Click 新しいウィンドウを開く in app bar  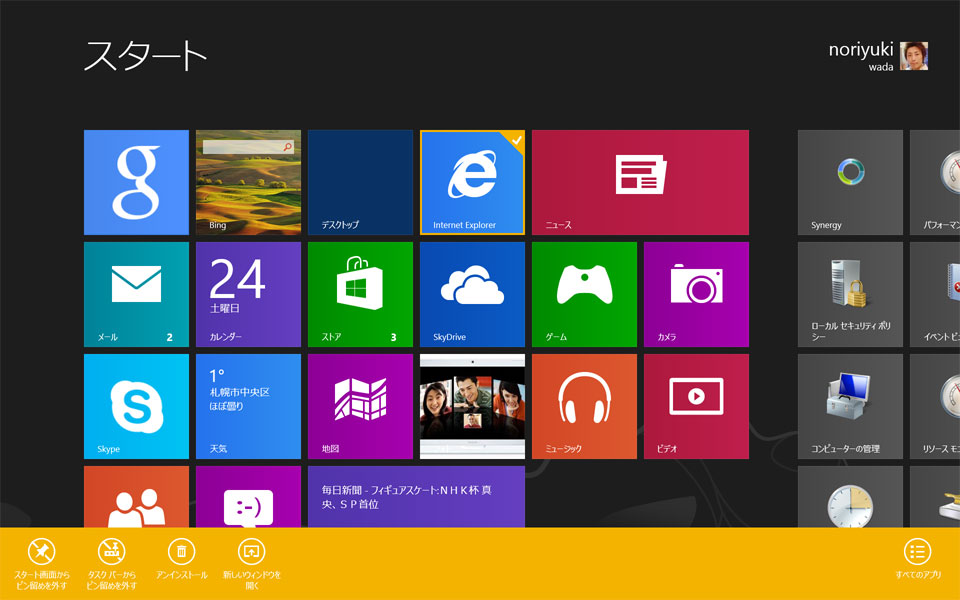point(252,564)
